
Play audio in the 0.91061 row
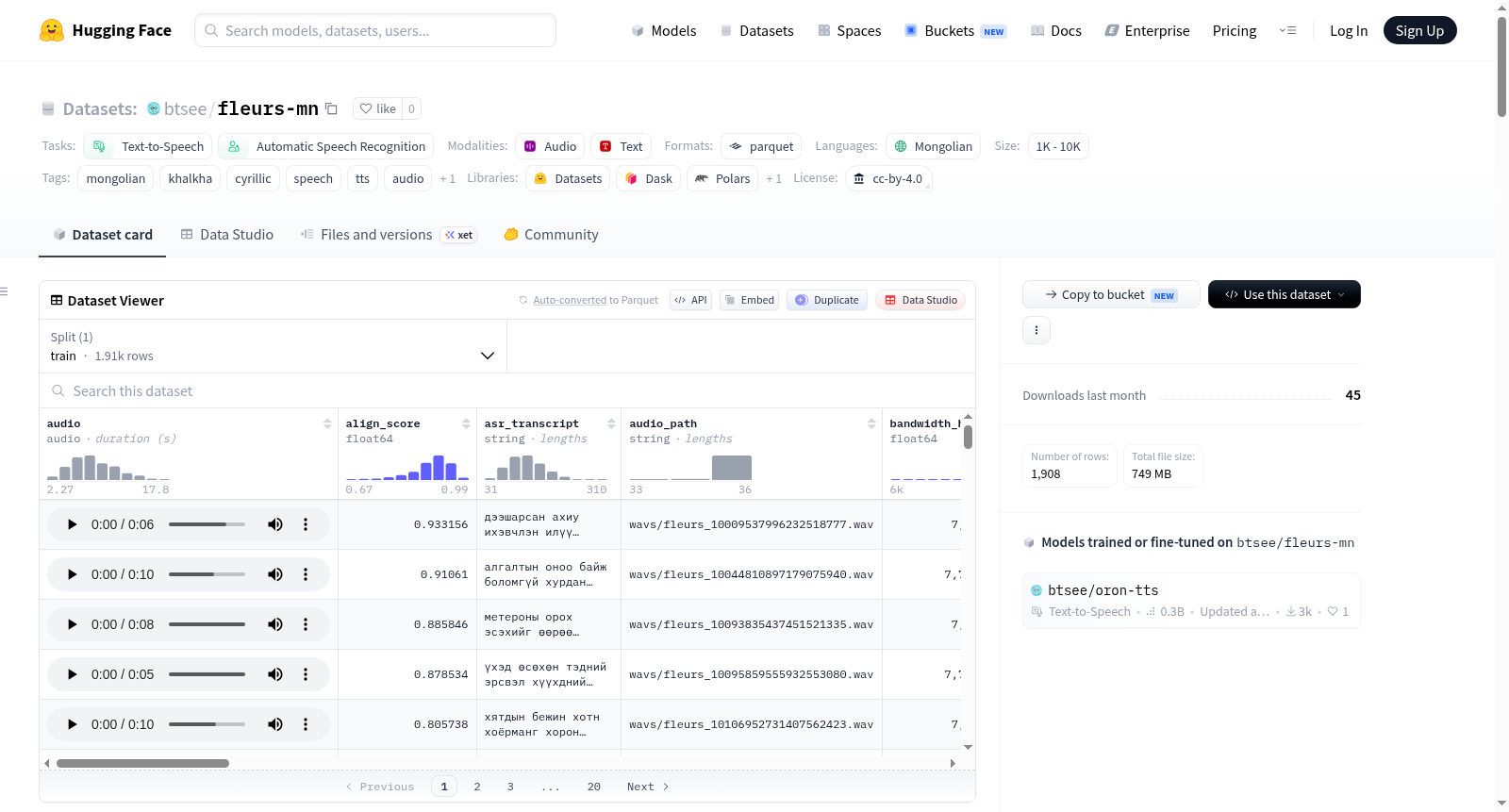[72, 574]
